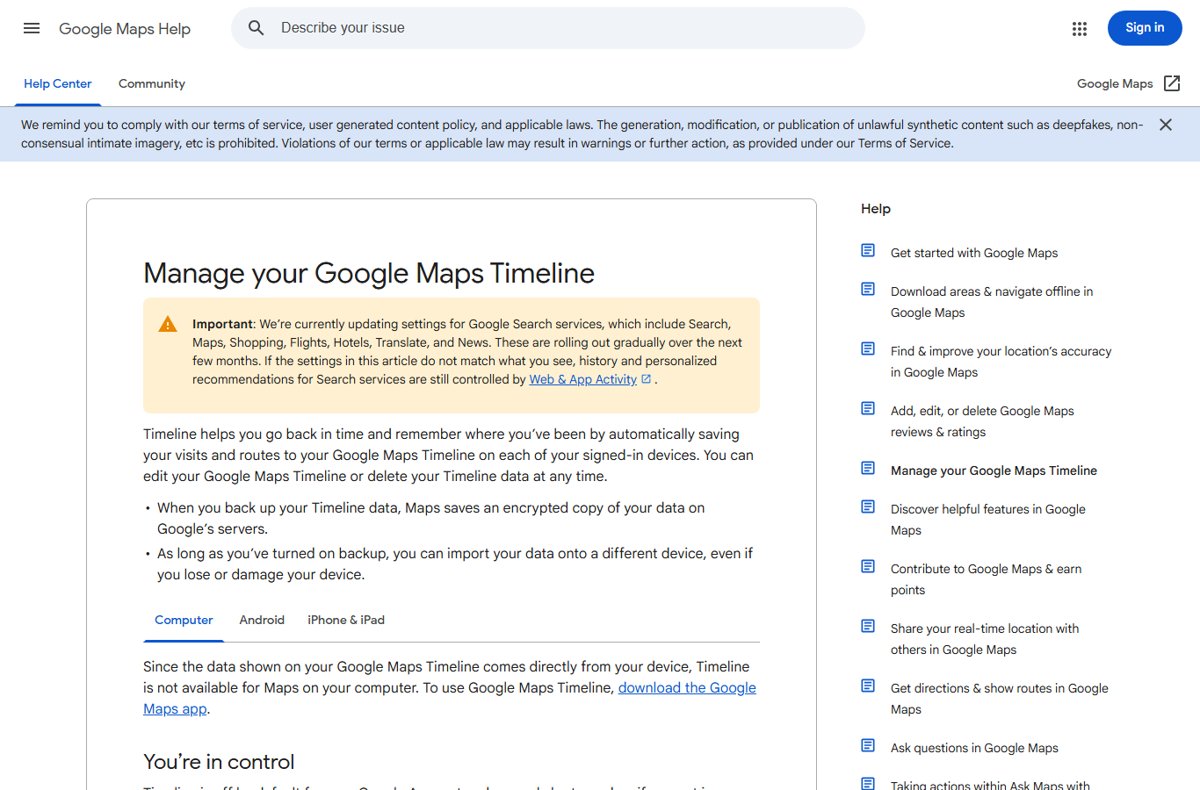1200x790 pixels.
Task: Focus the Describe your issue search field
Action: pyautogui.click(x=548, y=28)
